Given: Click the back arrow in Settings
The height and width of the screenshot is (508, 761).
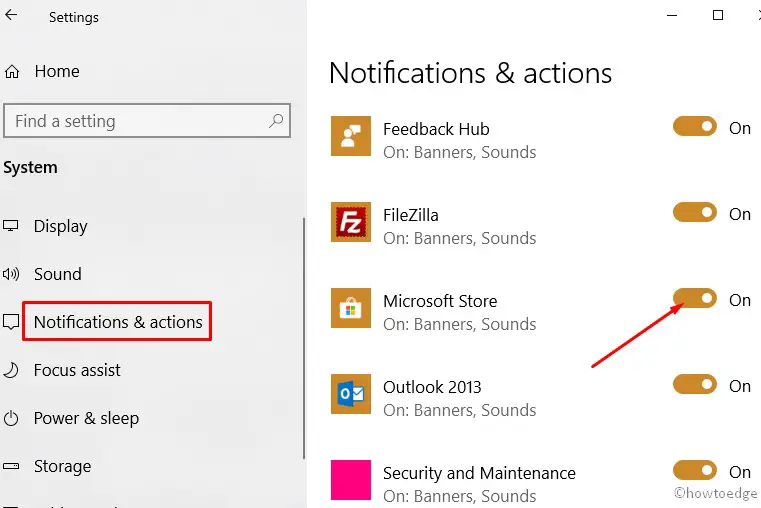Looking at the screenshot, I should pos(12,16).
